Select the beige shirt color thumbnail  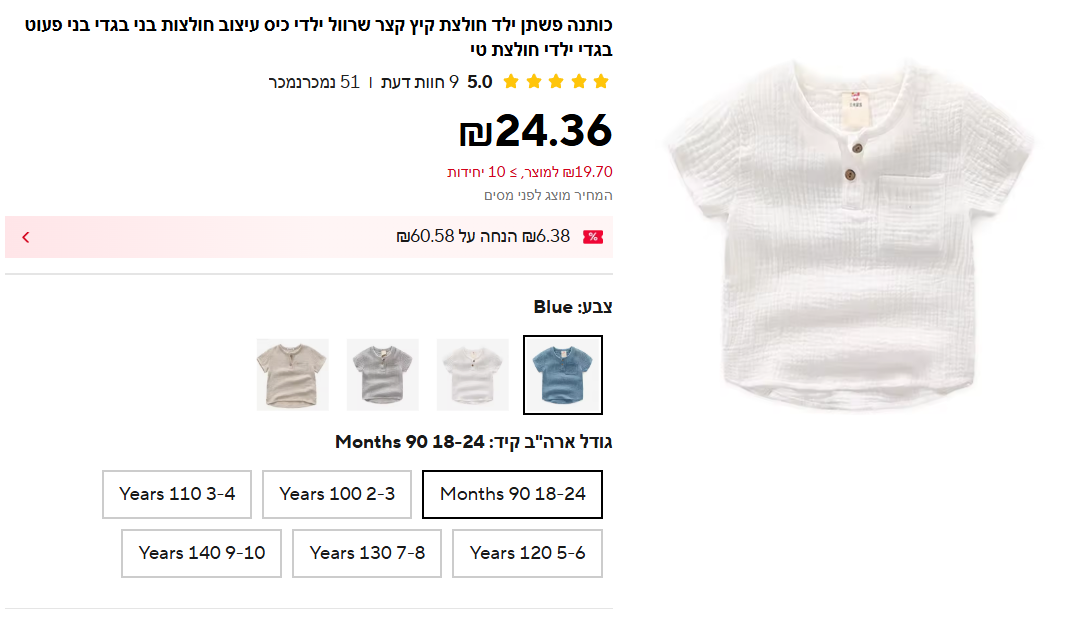(293, 375)
